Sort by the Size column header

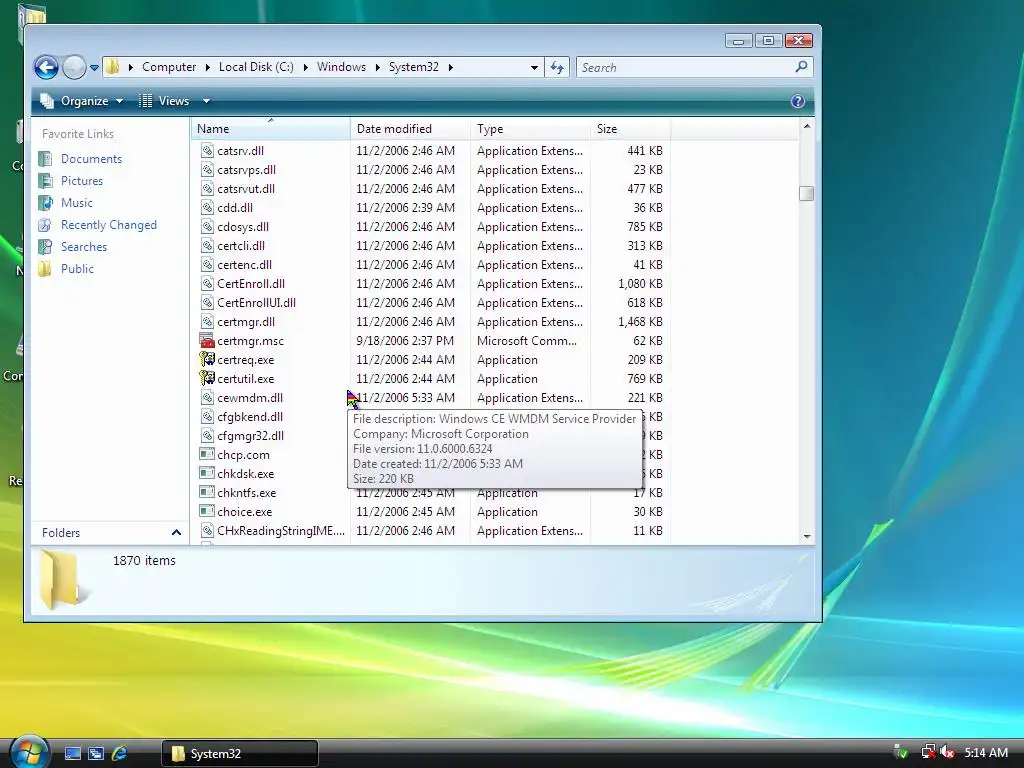click(x=630, y=129)
